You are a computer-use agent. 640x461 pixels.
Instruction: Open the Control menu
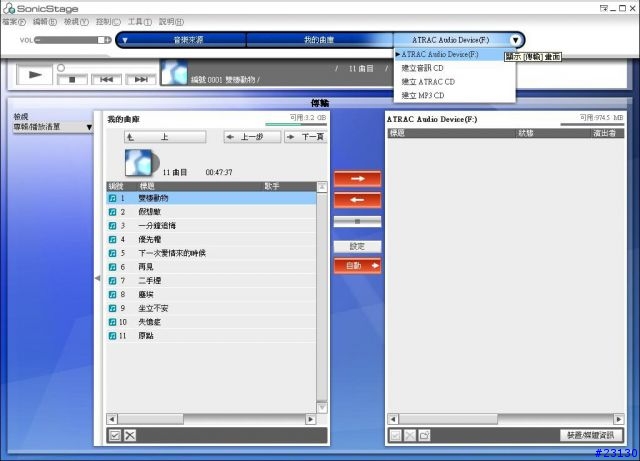(108, 22)
